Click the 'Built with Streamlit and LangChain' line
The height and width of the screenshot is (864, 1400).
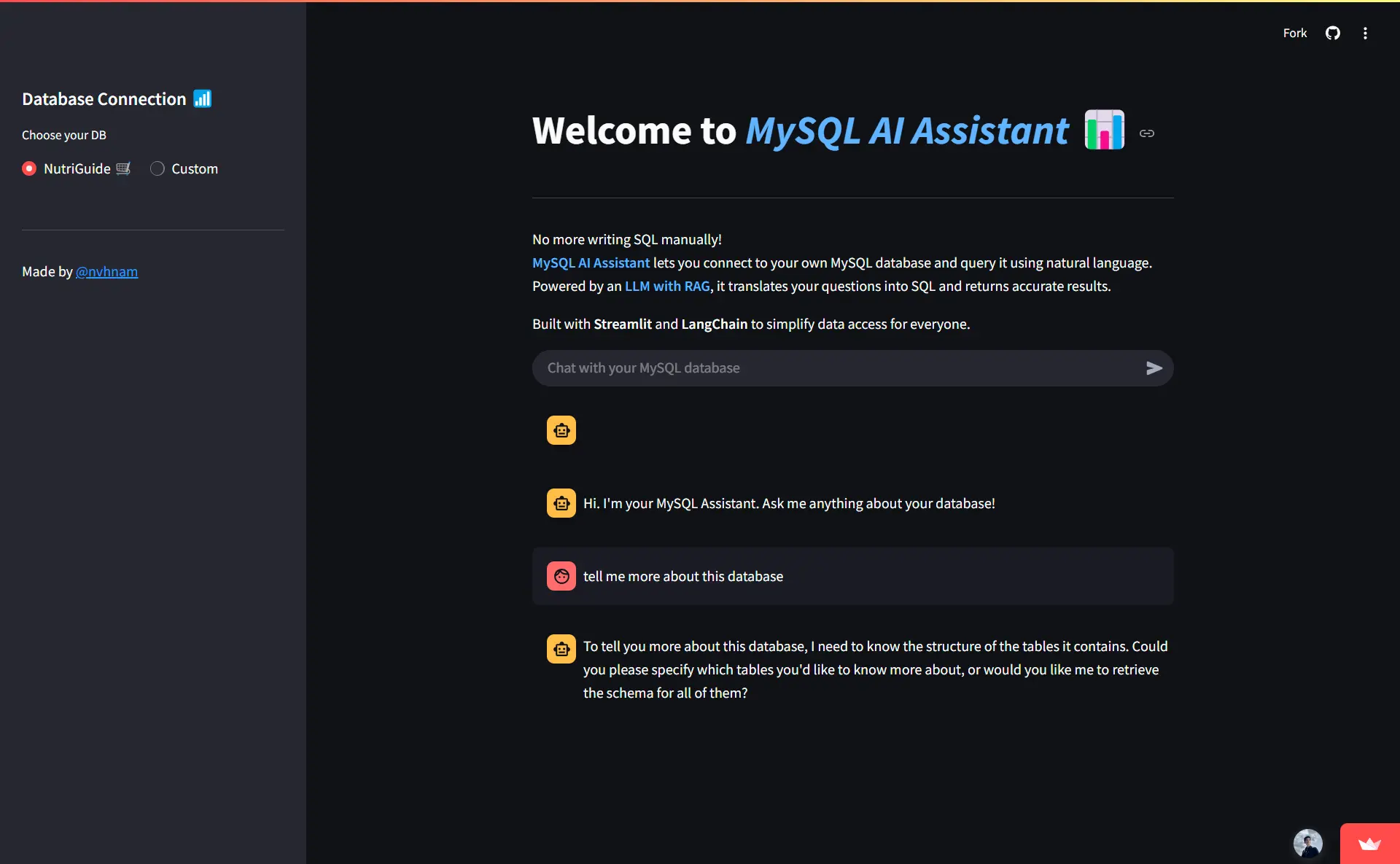(x=751, y=324)
